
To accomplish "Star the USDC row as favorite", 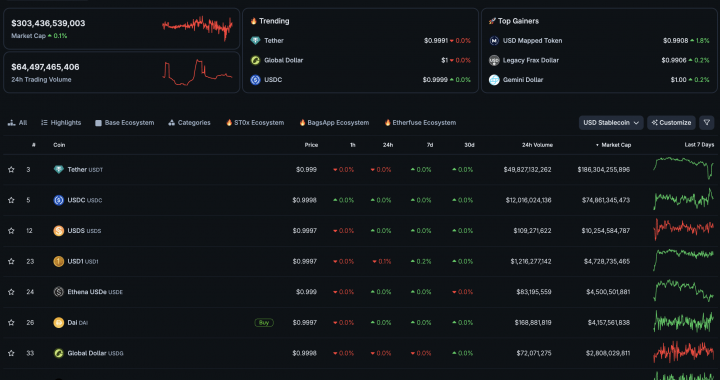I will pyautogui.click(x=11, y=200).
